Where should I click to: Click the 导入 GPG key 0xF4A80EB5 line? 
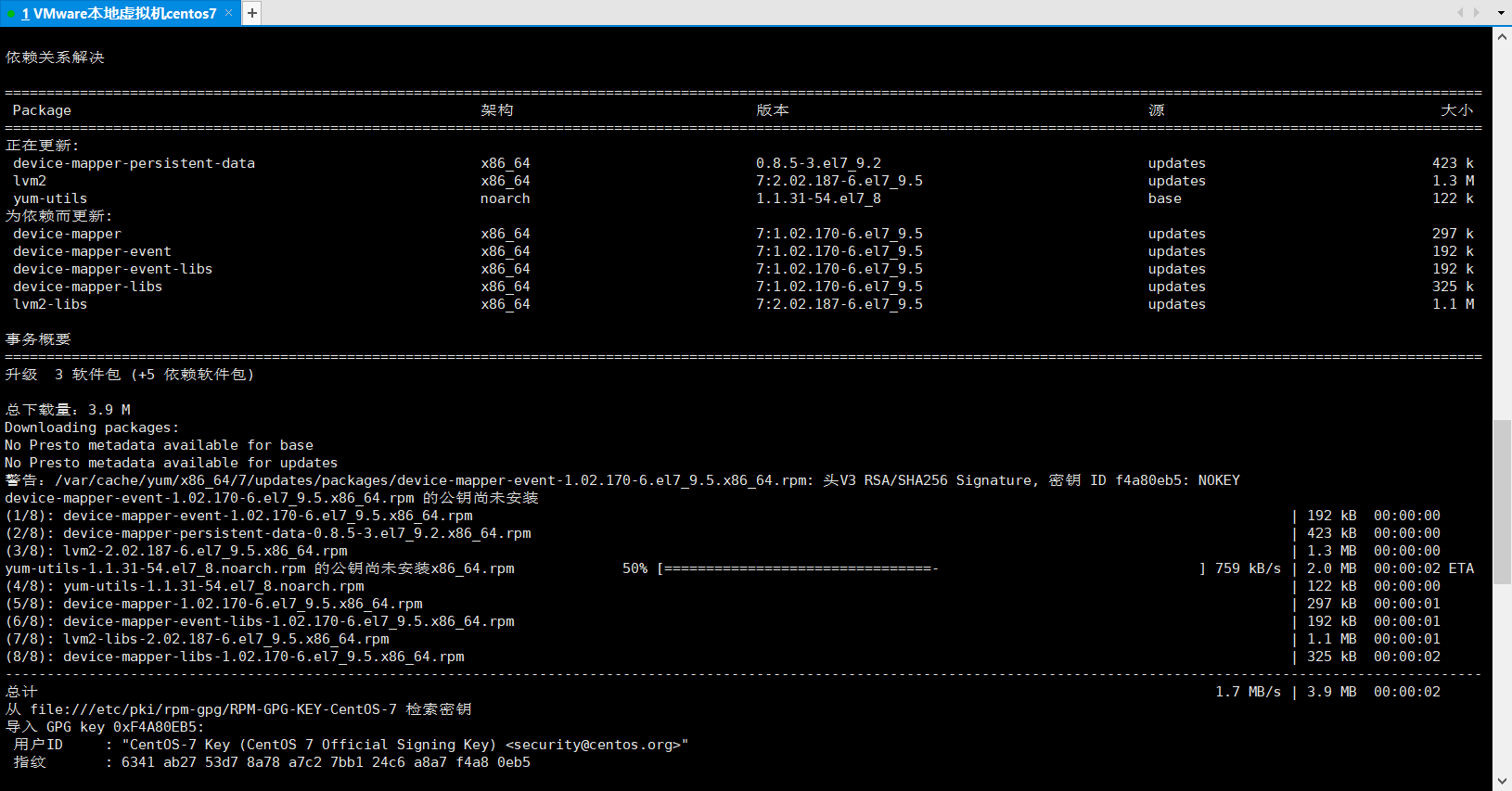[x=105, y=727]
